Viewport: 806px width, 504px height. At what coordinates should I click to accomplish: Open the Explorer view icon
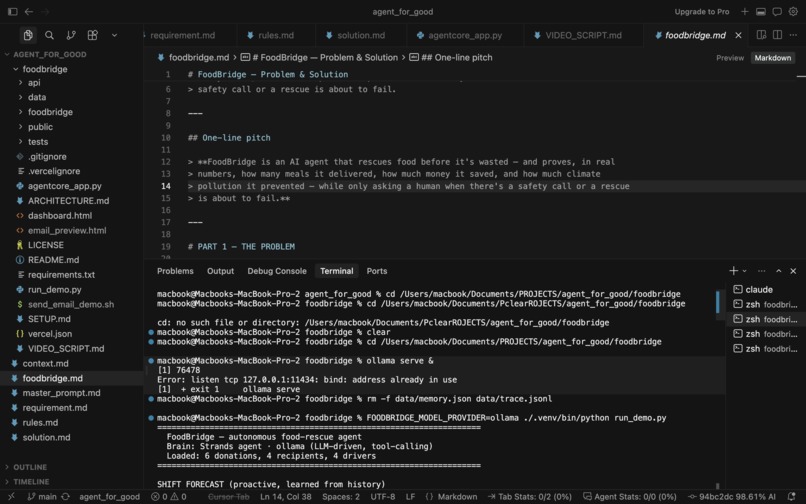[x=28, y=35]
